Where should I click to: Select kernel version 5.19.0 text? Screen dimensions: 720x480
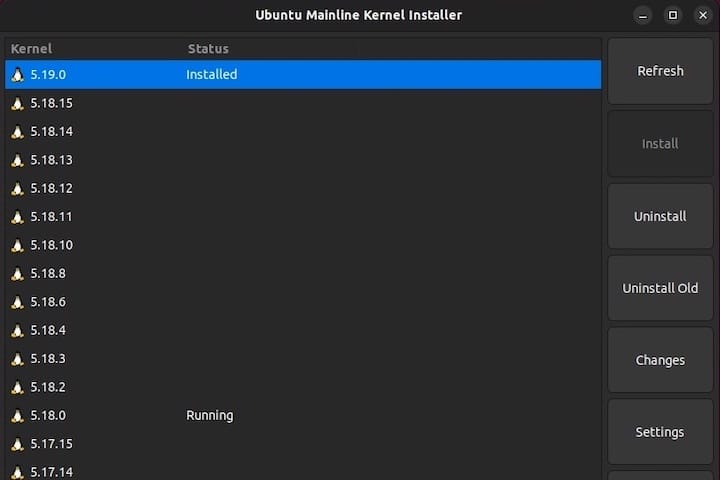(x=48, y=74)
